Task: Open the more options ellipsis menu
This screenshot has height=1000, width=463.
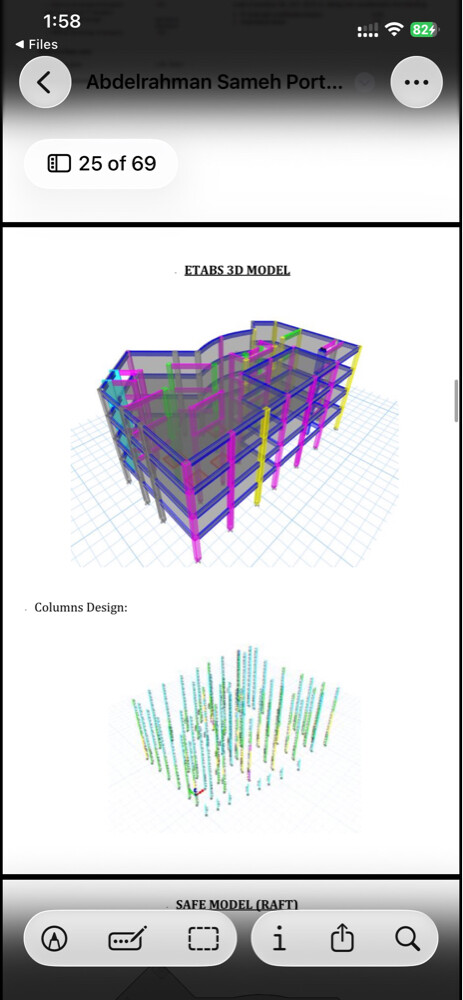Action: [416, 82]
